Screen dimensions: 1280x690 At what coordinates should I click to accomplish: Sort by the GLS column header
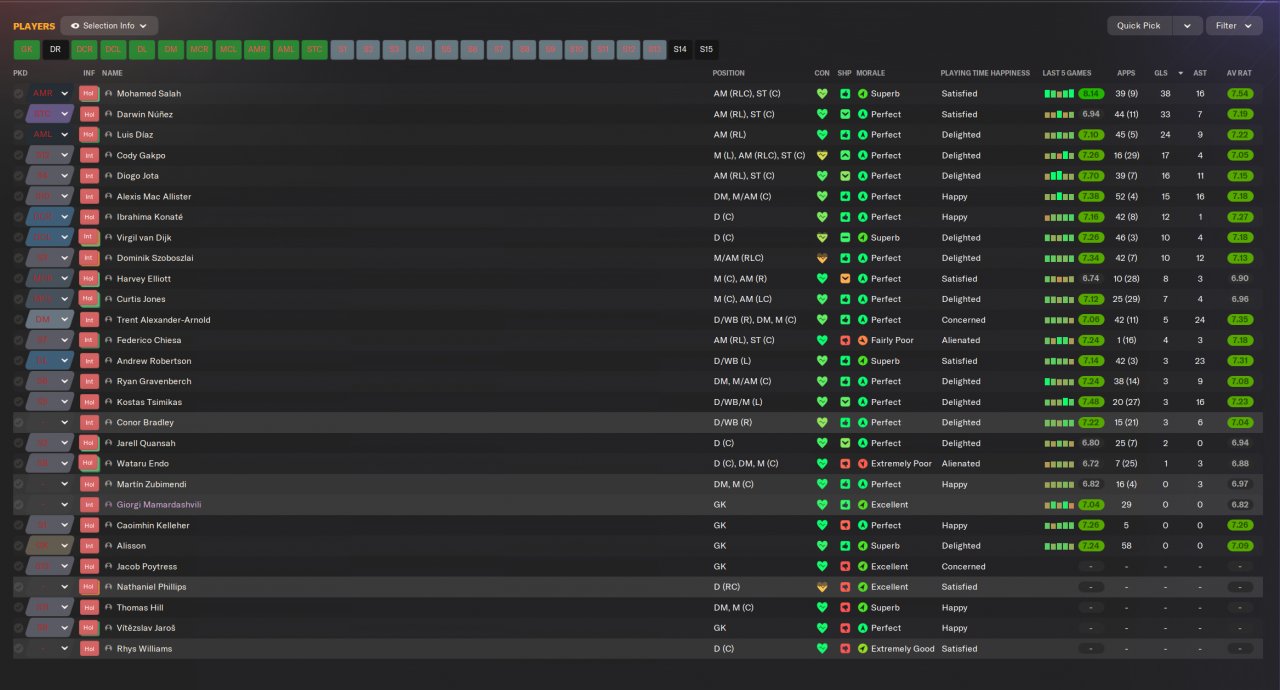pyautogui.click(x=1160, y=73)
